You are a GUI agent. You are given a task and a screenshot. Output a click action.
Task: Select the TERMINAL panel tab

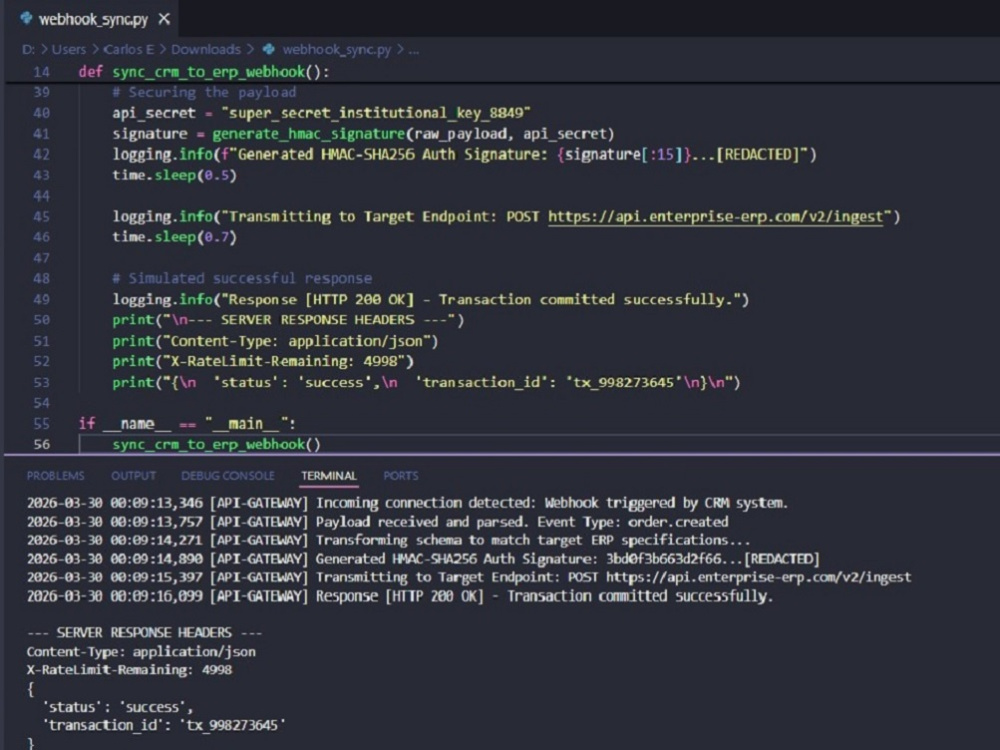tap(328, 476)
